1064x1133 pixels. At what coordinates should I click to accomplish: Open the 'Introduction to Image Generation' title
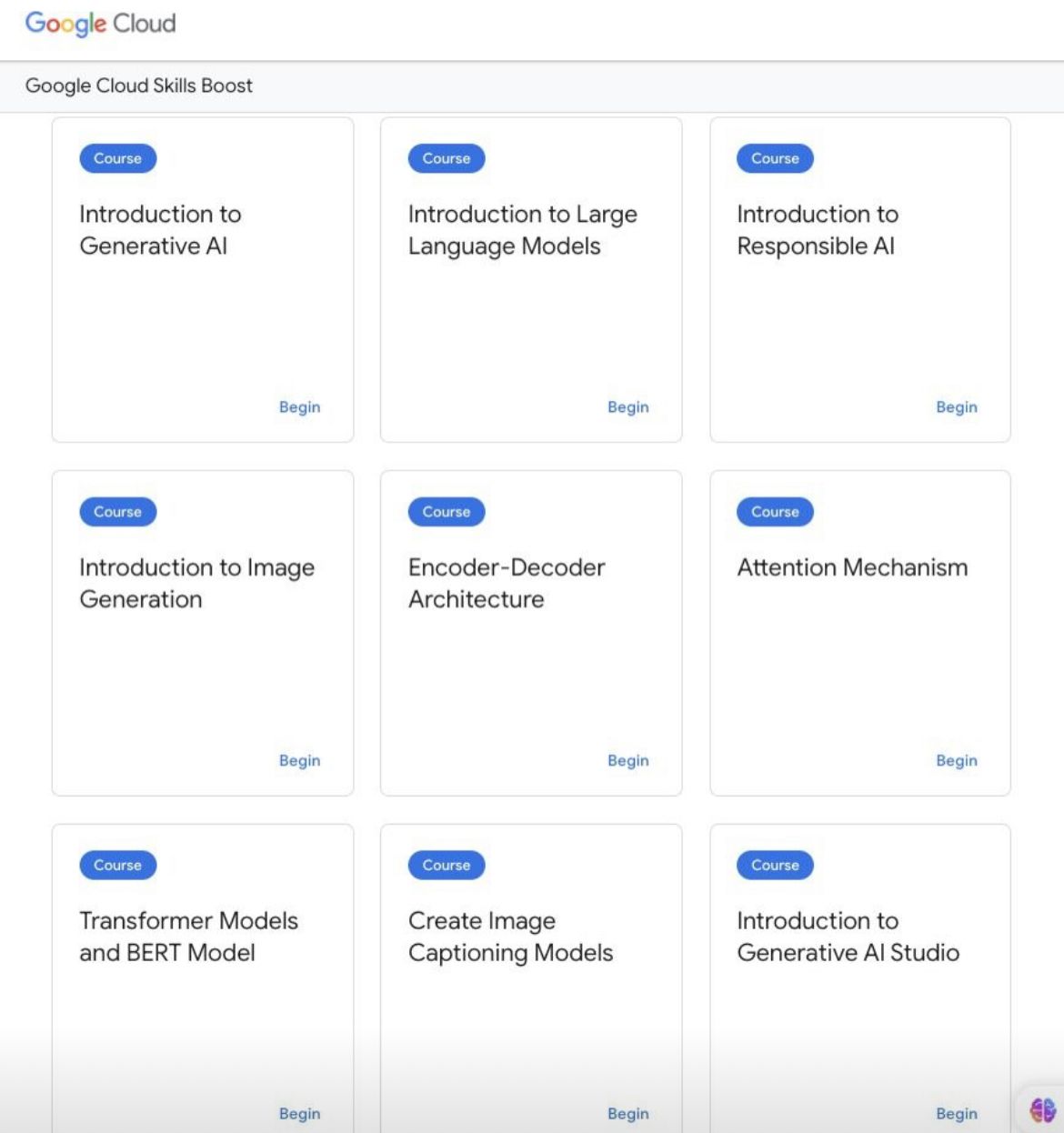point(196,583)
